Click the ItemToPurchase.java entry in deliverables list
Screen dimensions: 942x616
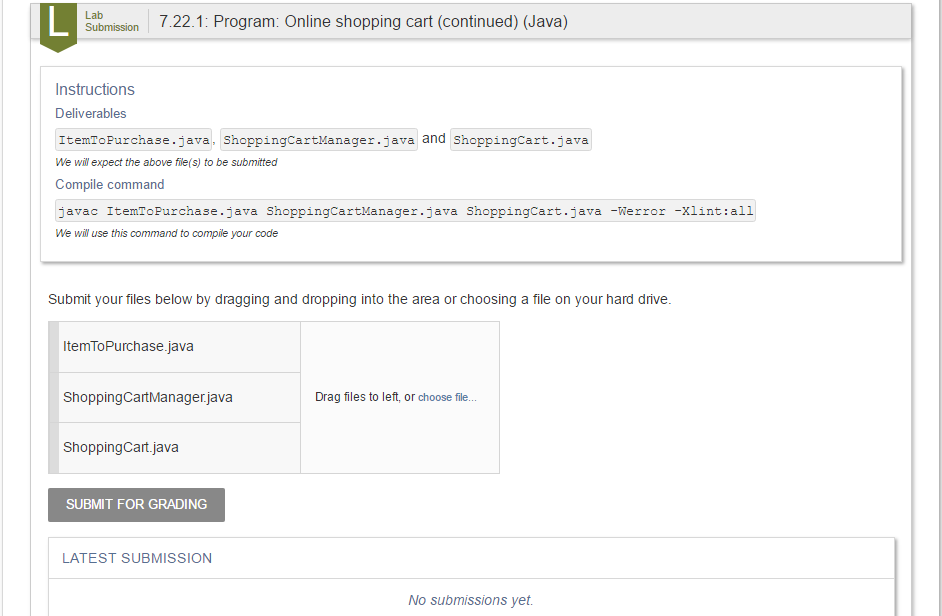click(133, 139)
